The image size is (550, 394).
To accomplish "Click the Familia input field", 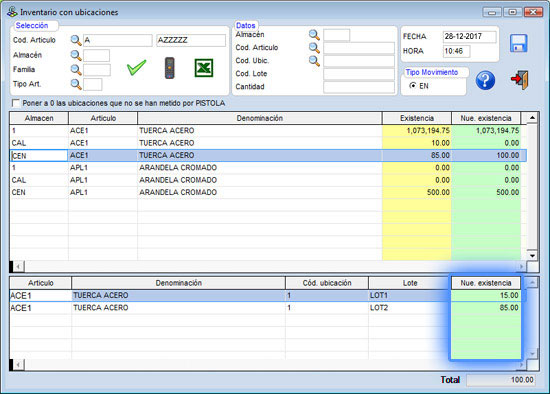I will [x=97, y=70].
